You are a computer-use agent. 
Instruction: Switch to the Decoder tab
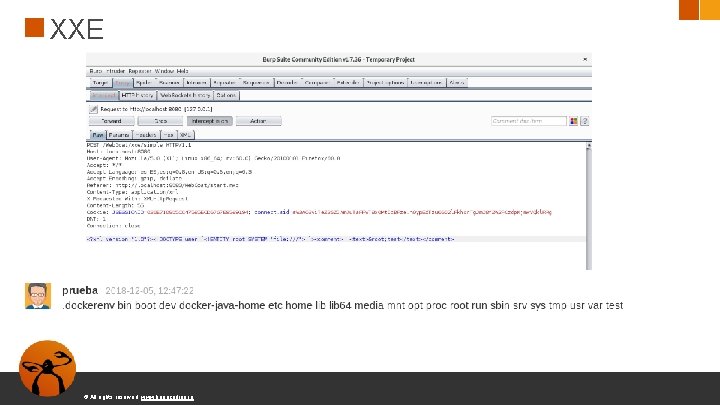287,83
